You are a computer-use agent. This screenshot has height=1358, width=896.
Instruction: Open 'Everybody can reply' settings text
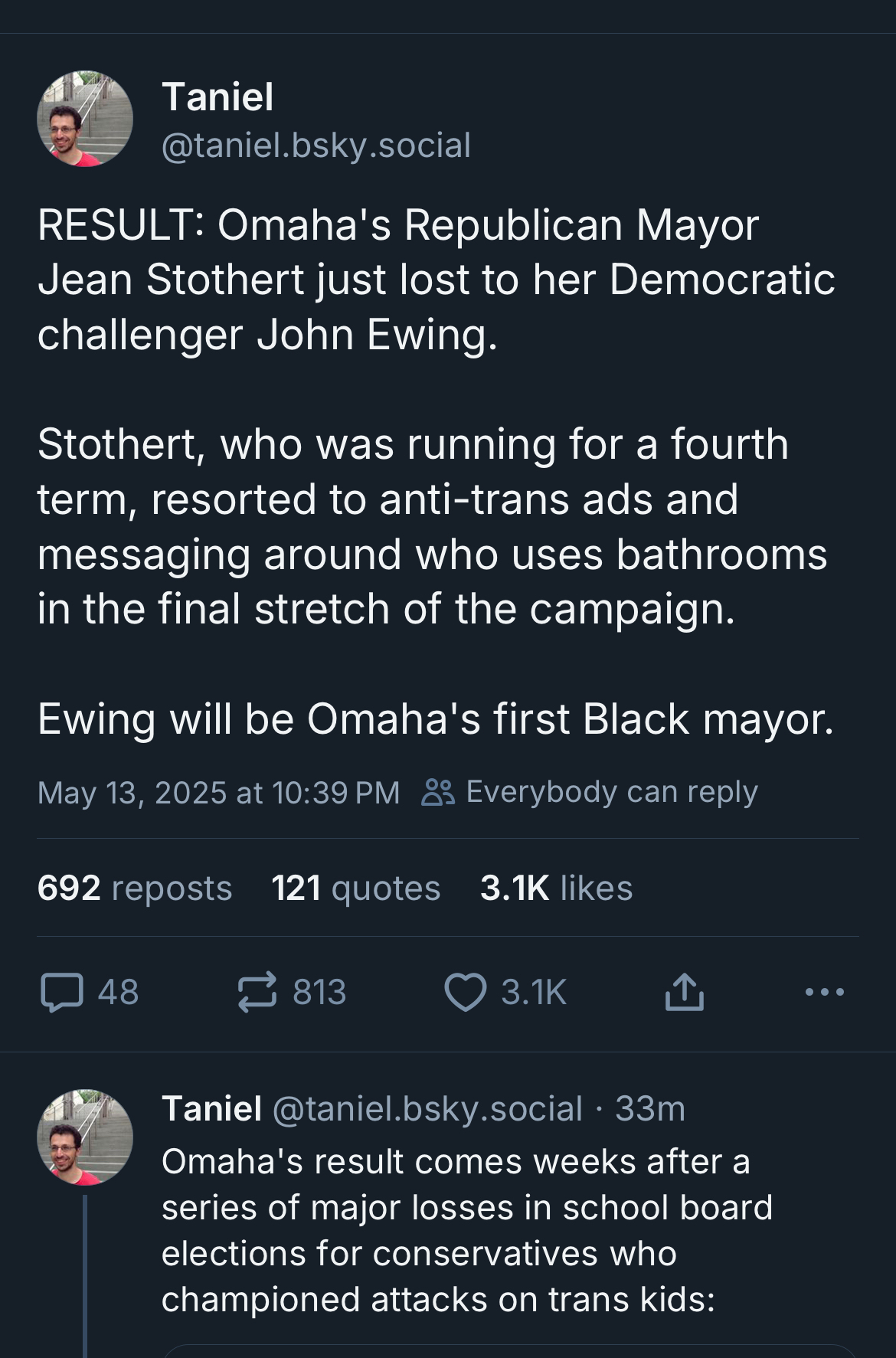(611, 792)
